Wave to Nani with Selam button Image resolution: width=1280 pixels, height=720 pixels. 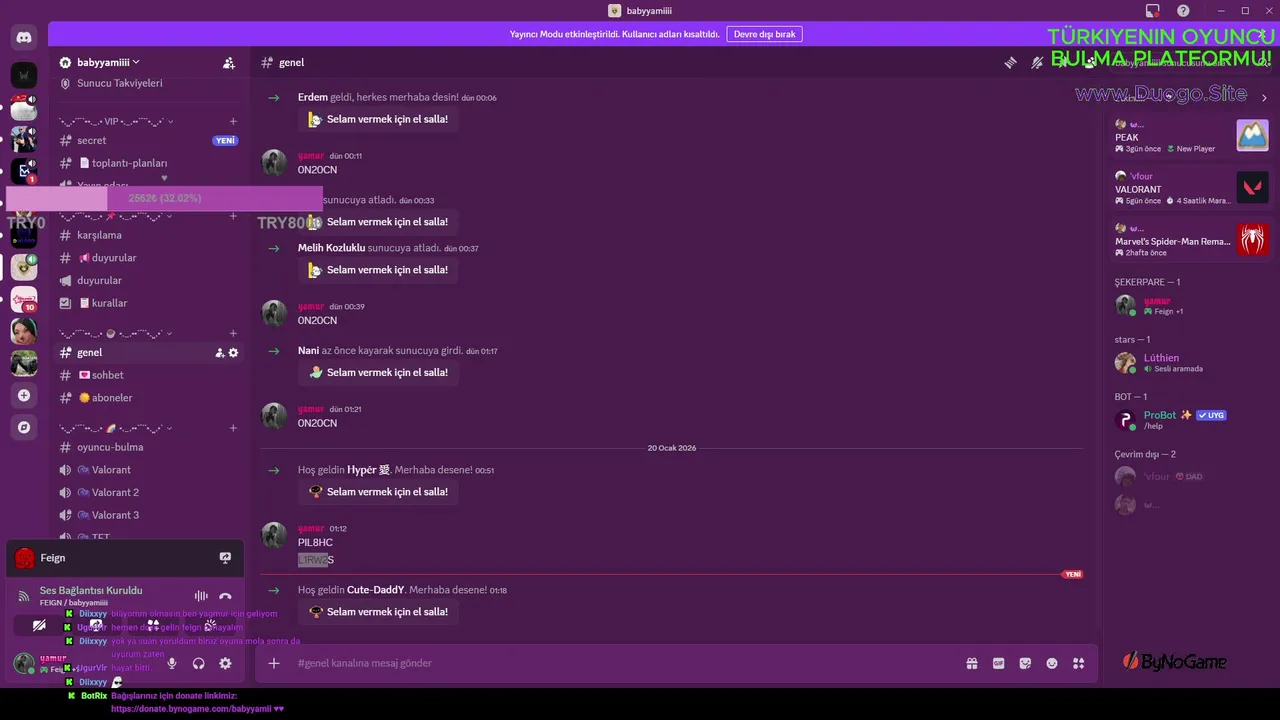point(378,372)
